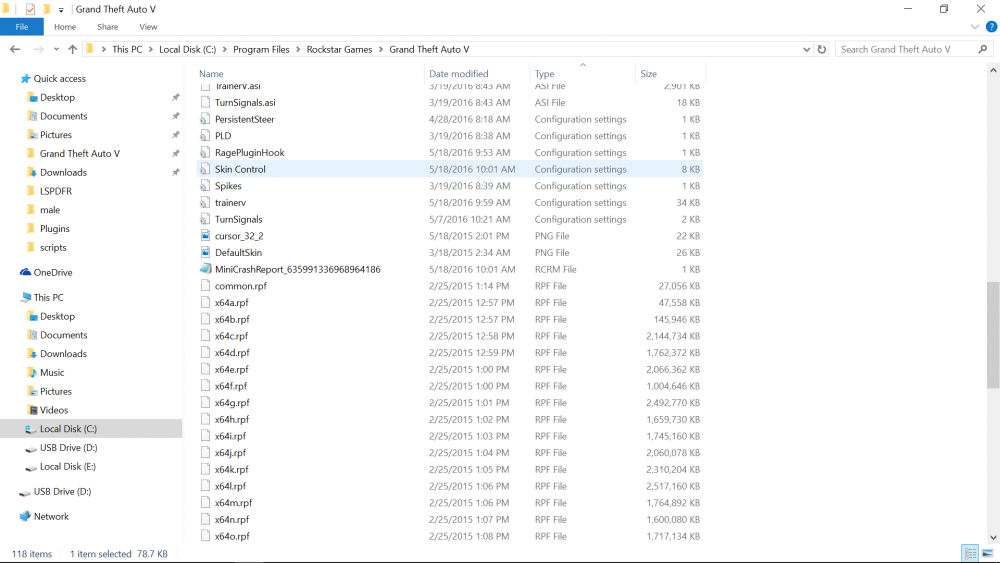Viewport: 1000px width, 563px height.
Task: Switch to the Home ribbon tab
Action: (65, 27)
